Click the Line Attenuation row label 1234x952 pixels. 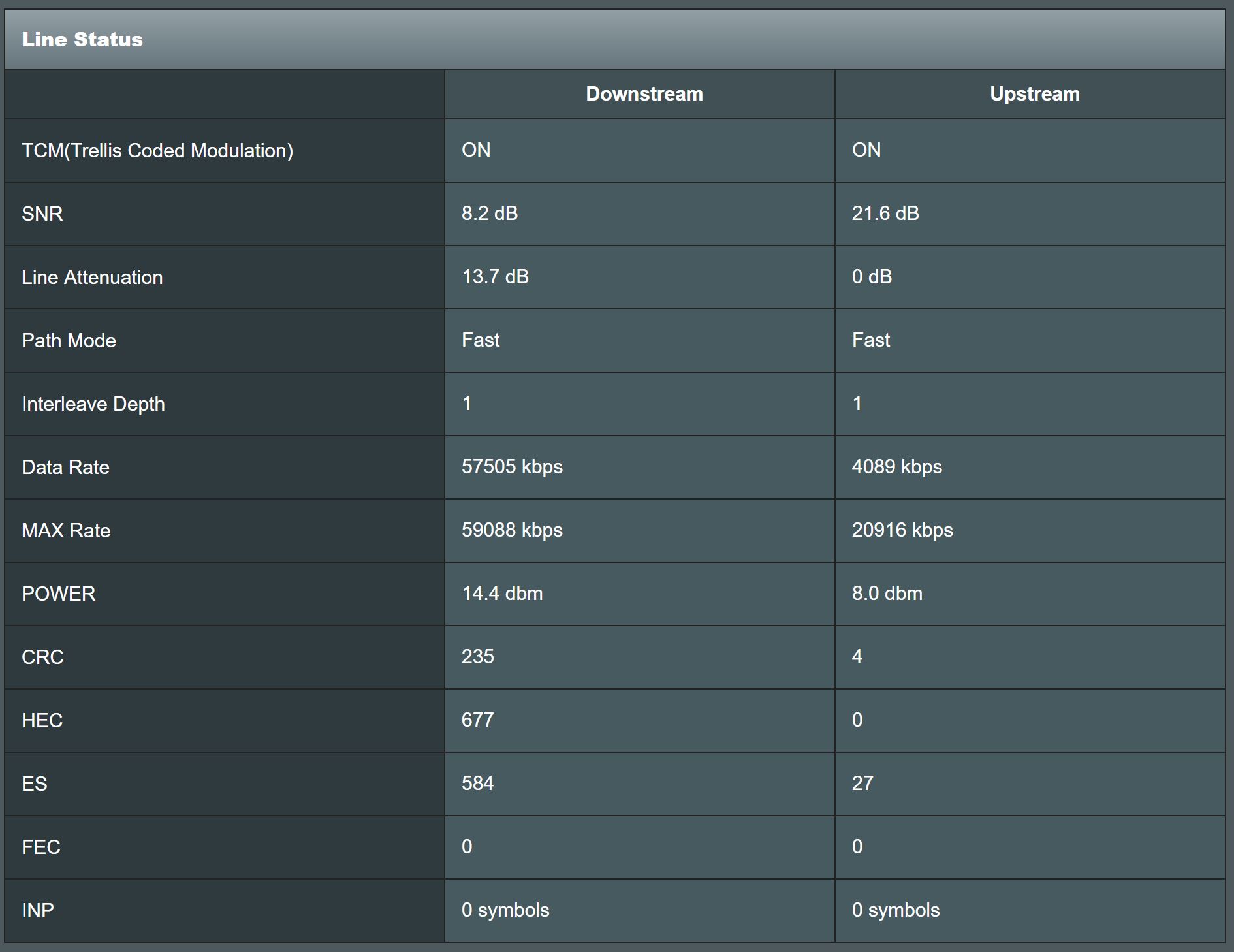click(92, 278)
